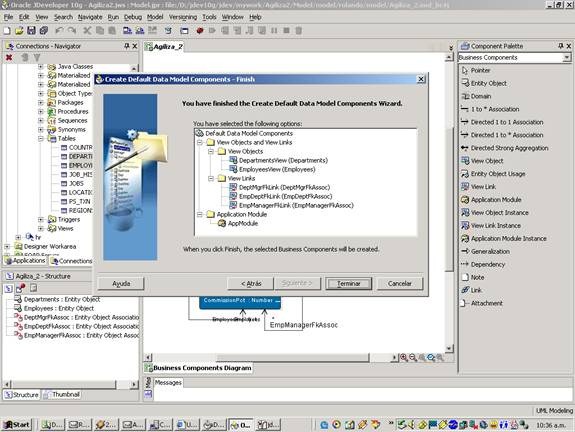Select Link item in Component Palette

pyautogui.click(x=472, y=290)
